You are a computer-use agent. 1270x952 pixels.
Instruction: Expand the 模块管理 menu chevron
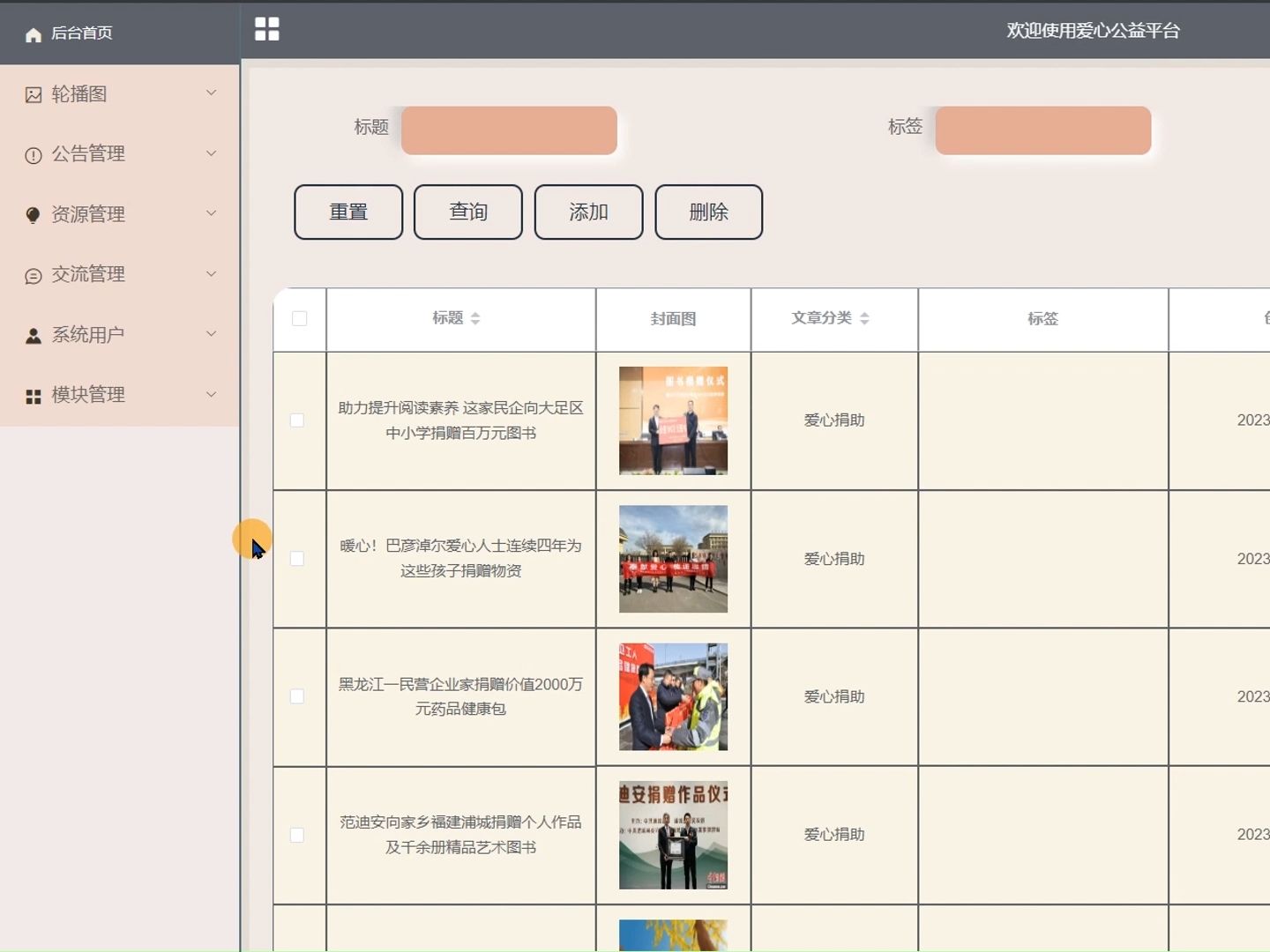click(211, 395)
